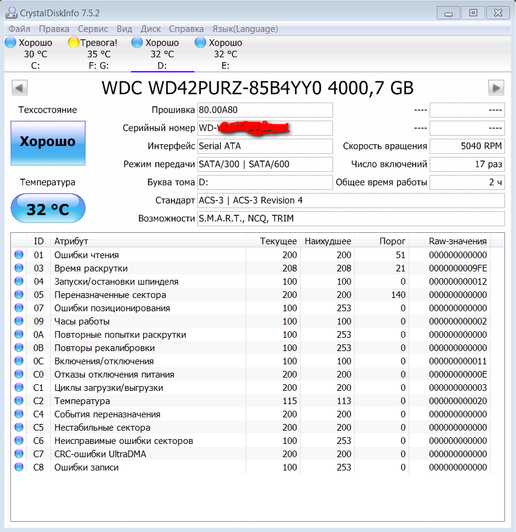Click the Серийный номер field
Viewport: 516px width, 532px height.
click(x=265, y=128)
